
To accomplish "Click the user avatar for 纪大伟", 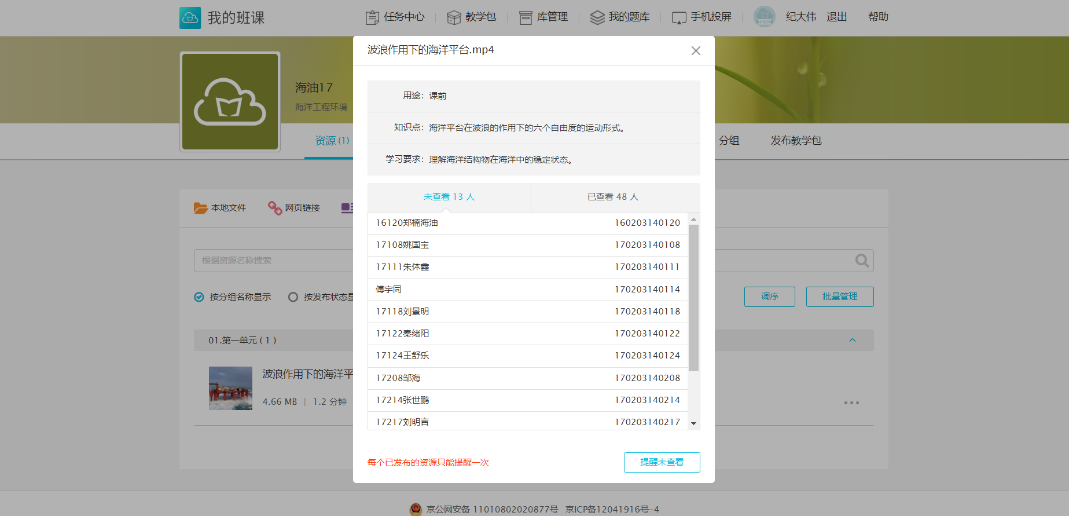I will (764, 17).
